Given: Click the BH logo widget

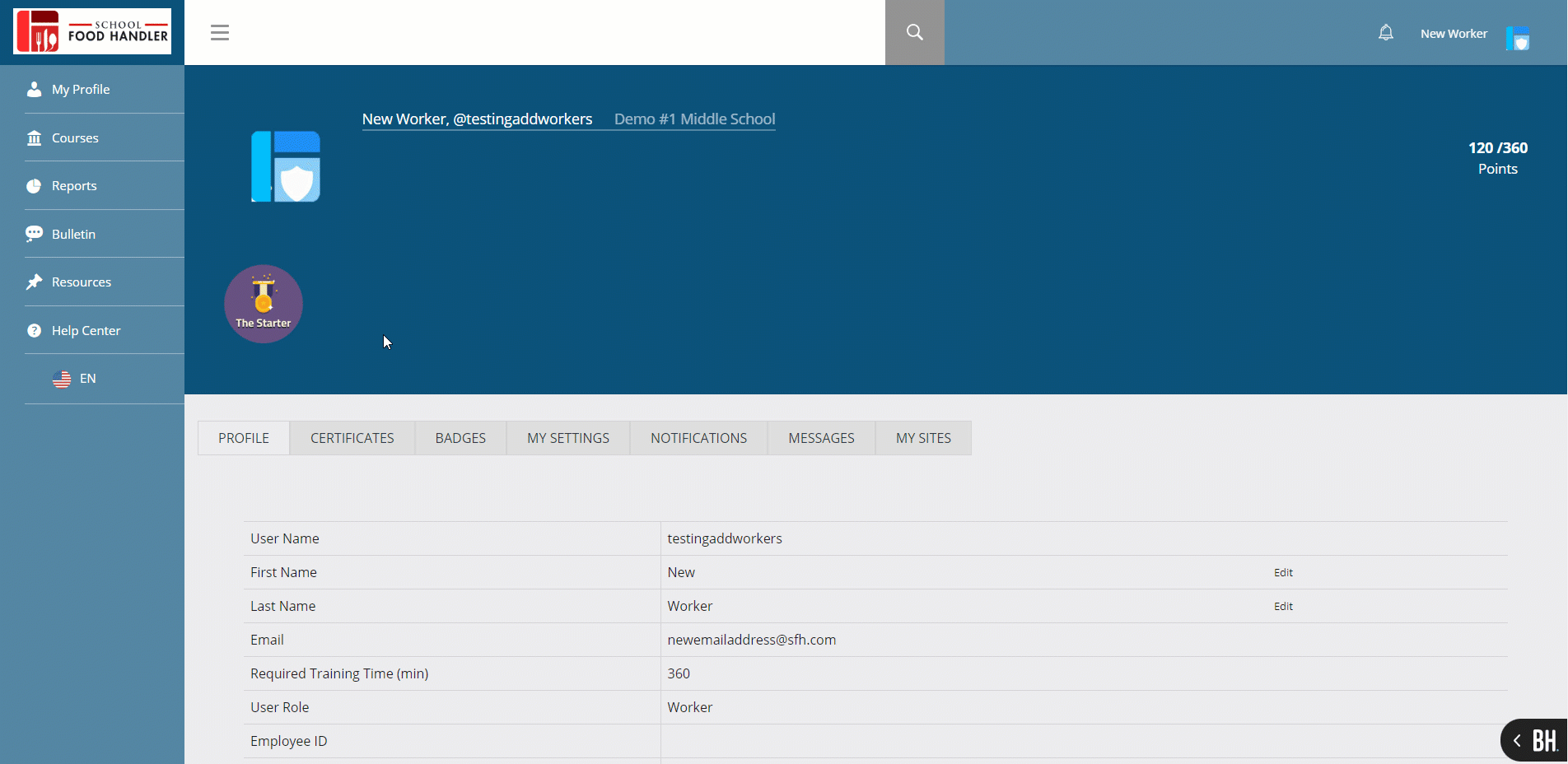Looking at the screenshot, I should [1545, 741].
